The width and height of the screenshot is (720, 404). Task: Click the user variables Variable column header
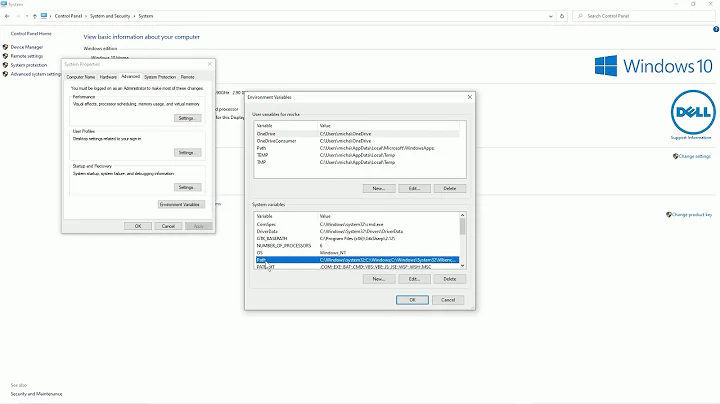point(286,126)
